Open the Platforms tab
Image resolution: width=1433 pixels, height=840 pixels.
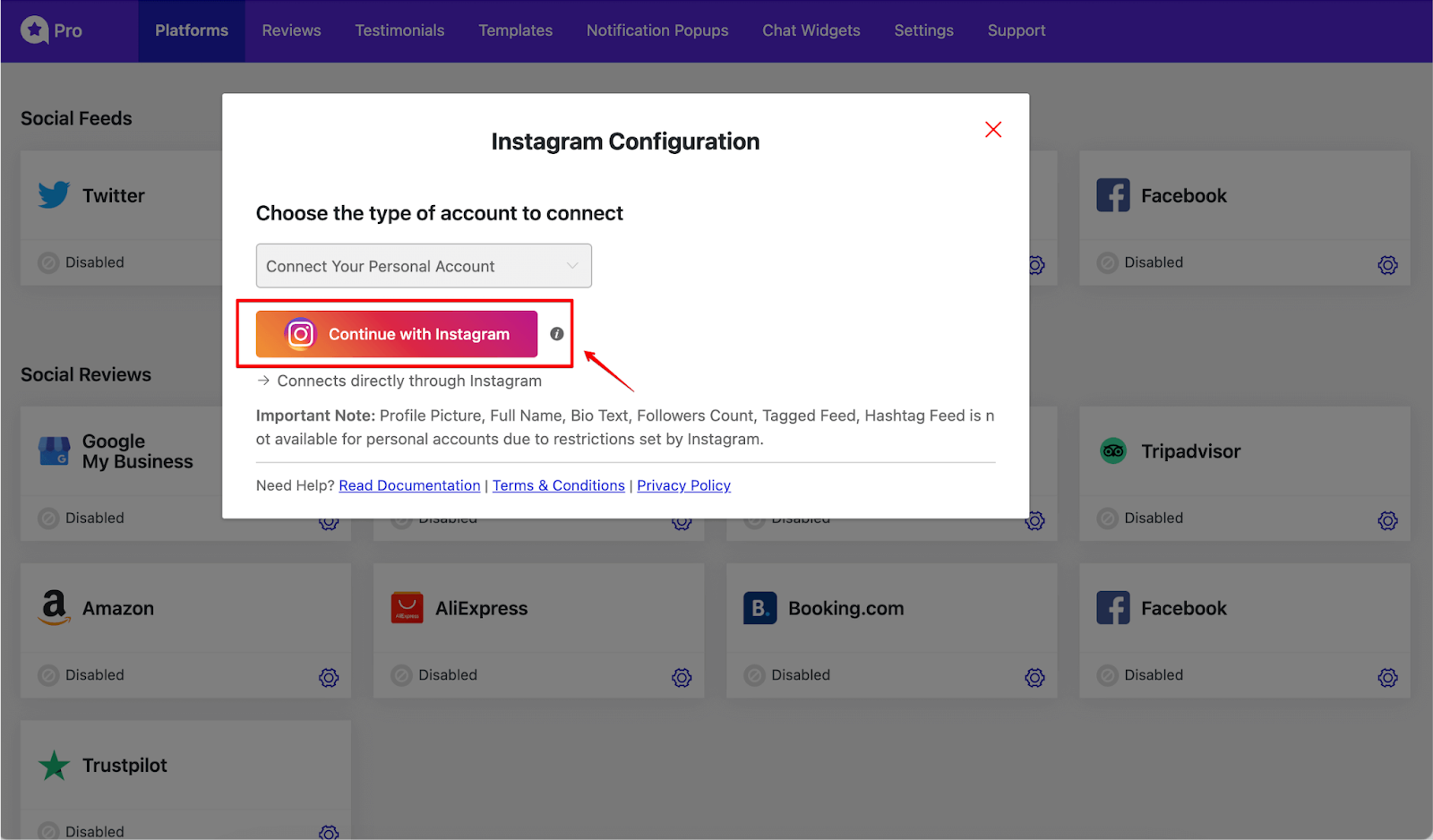pyautogui.click(x=192, y=30)
